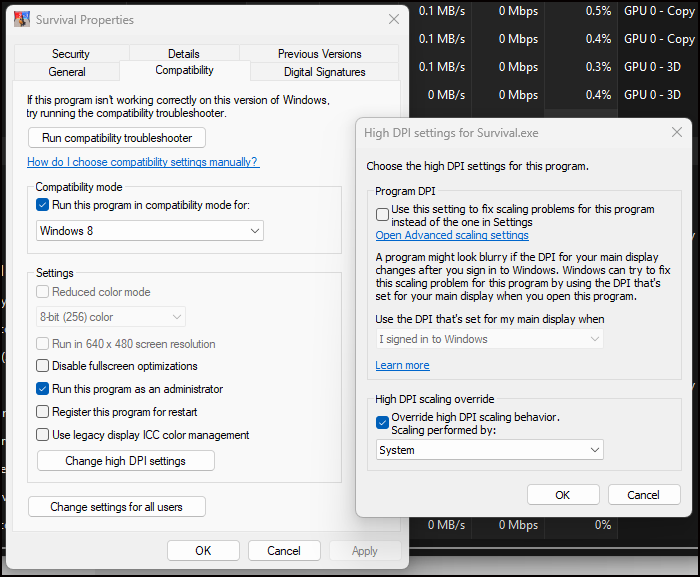Uncheck Run this program in compatibility mode

click(x=42, y=205)
